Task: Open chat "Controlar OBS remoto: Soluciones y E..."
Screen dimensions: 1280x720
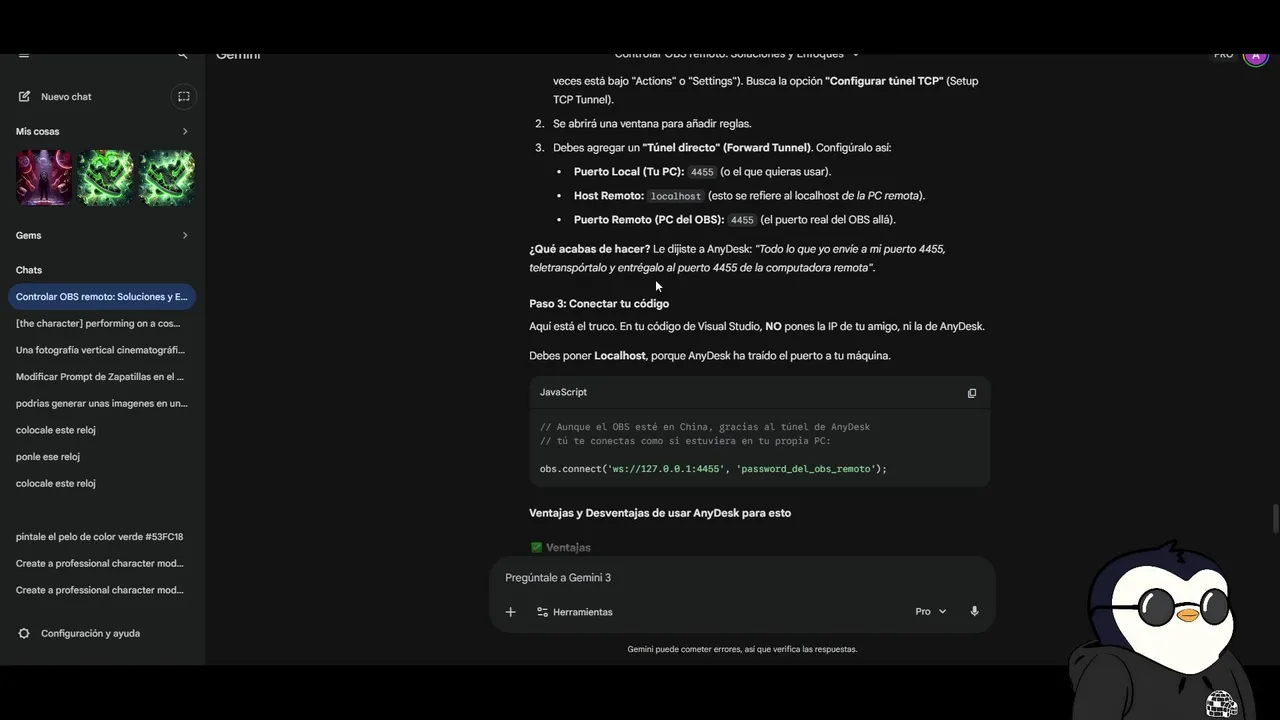Action: point(101,297)
